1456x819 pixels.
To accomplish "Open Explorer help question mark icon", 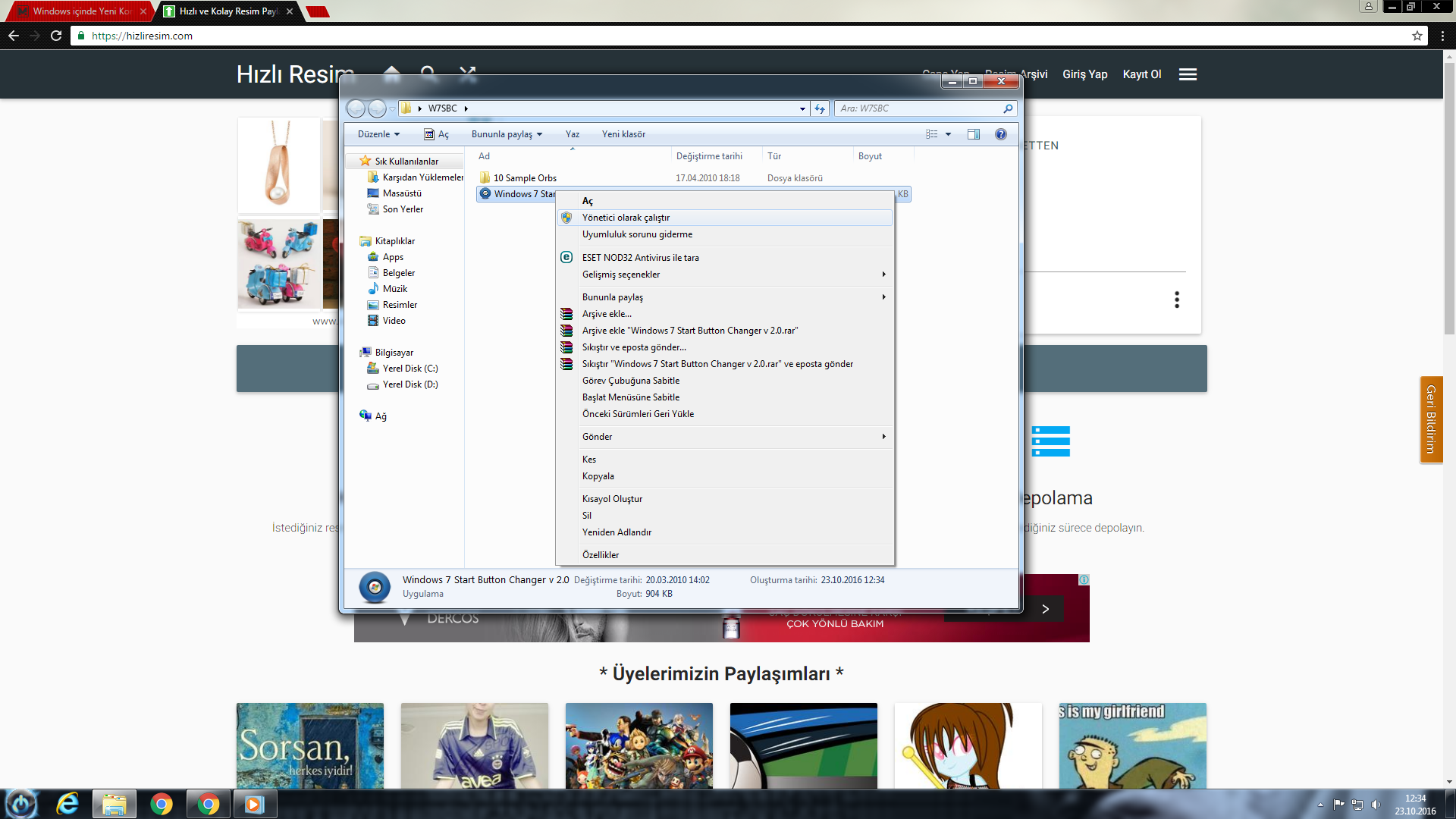I will click(x=1001, y=134).
